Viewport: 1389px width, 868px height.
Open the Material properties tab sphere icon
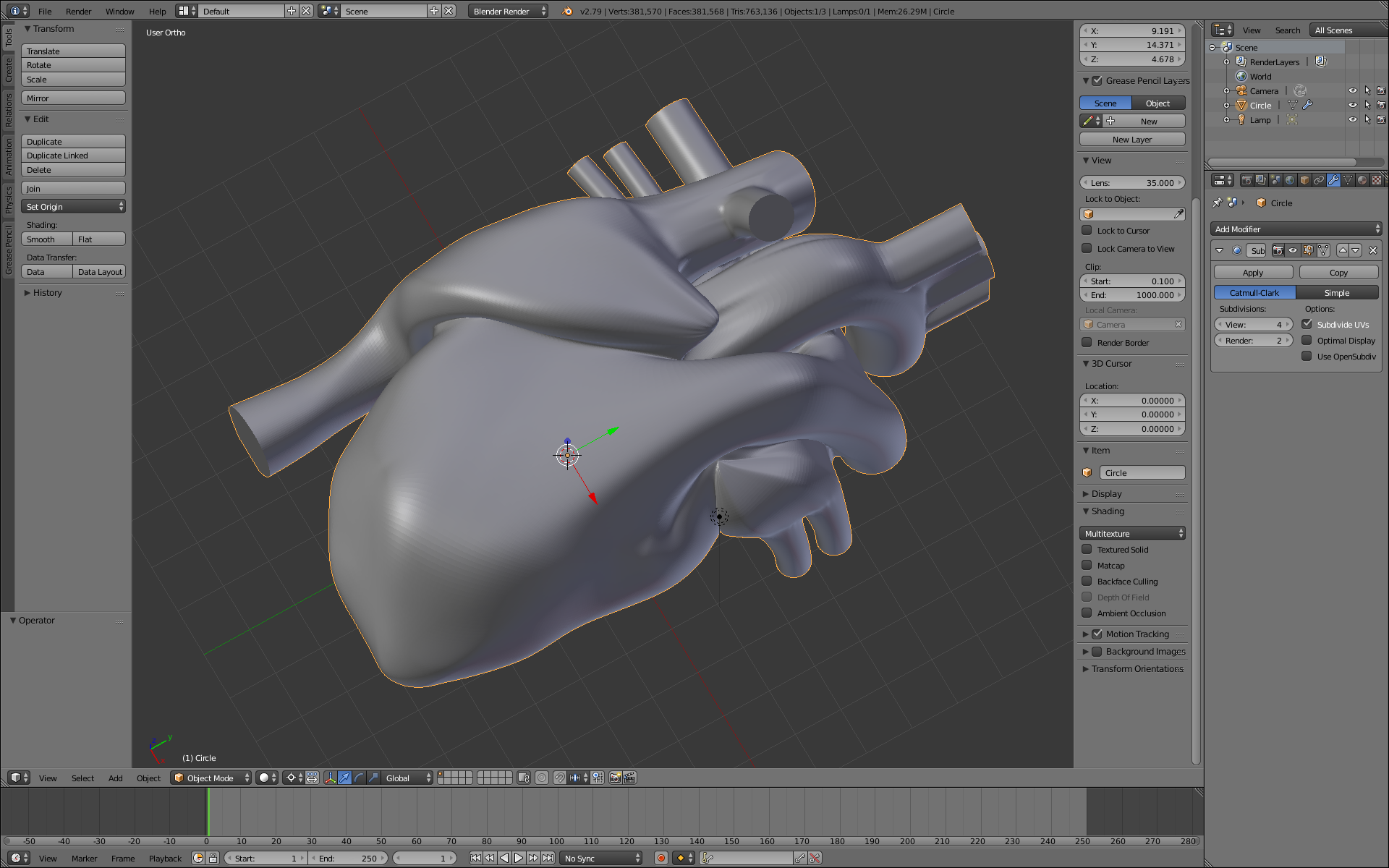pyautogui.click(x=1362, y=180)
